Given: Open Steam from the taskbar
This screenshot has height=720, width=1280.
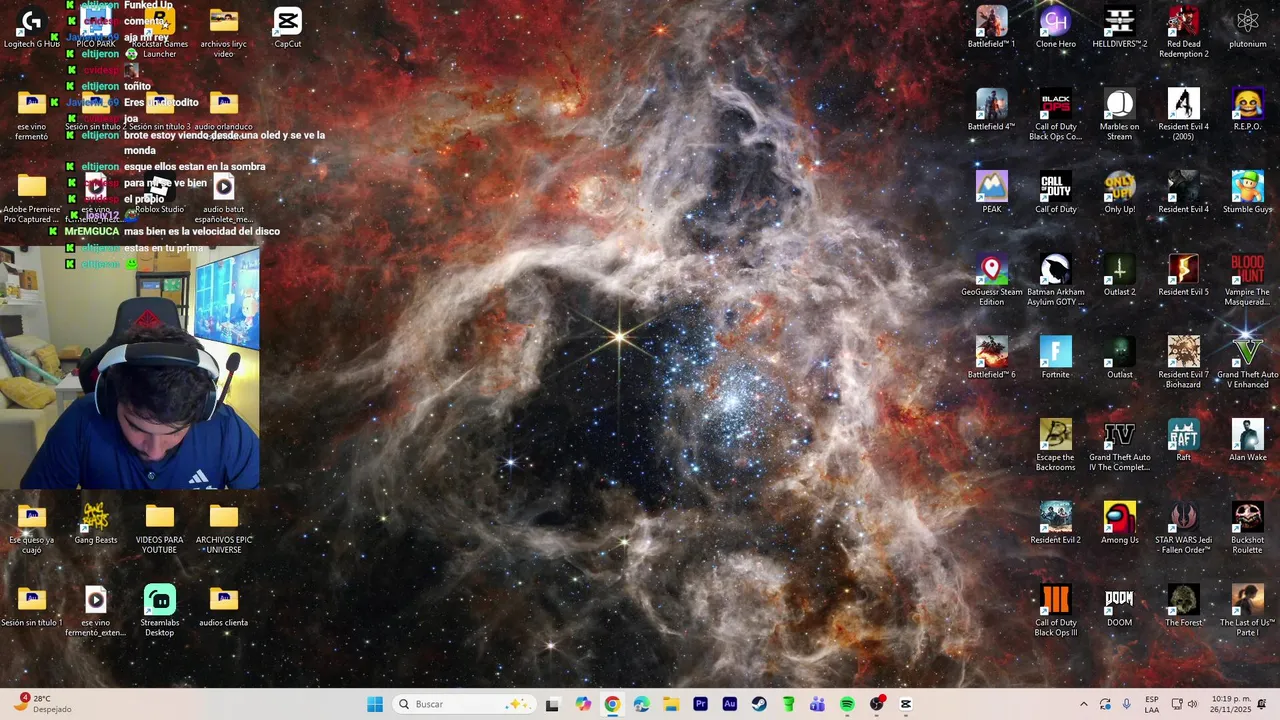Looking at the screenshot, I should coord(759,704).
